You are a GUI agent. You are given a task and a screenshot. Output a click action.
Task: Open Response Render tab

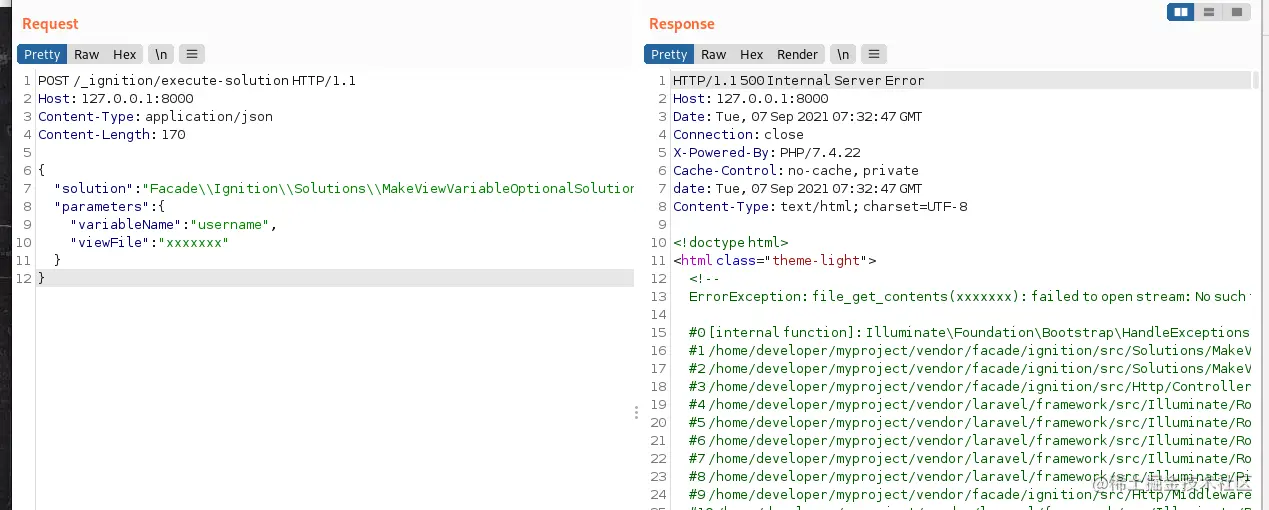point(797,54)
